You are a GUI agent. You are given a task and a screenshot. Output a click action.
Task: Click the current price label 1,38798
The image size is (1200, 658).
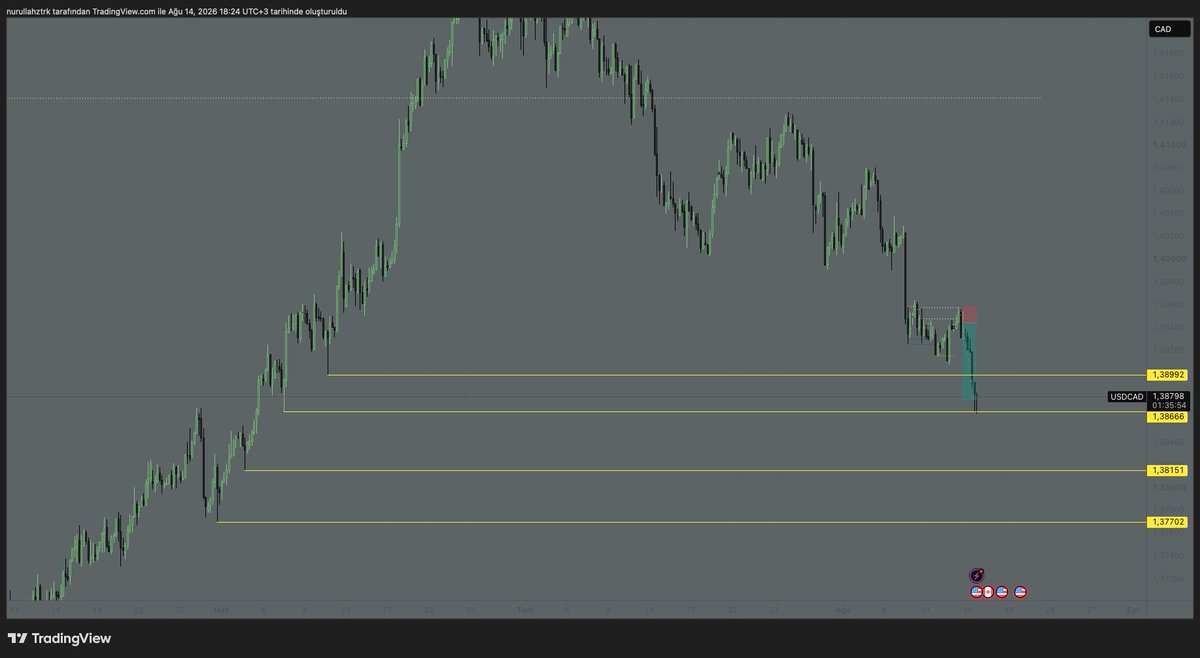tap(1168, 396)
